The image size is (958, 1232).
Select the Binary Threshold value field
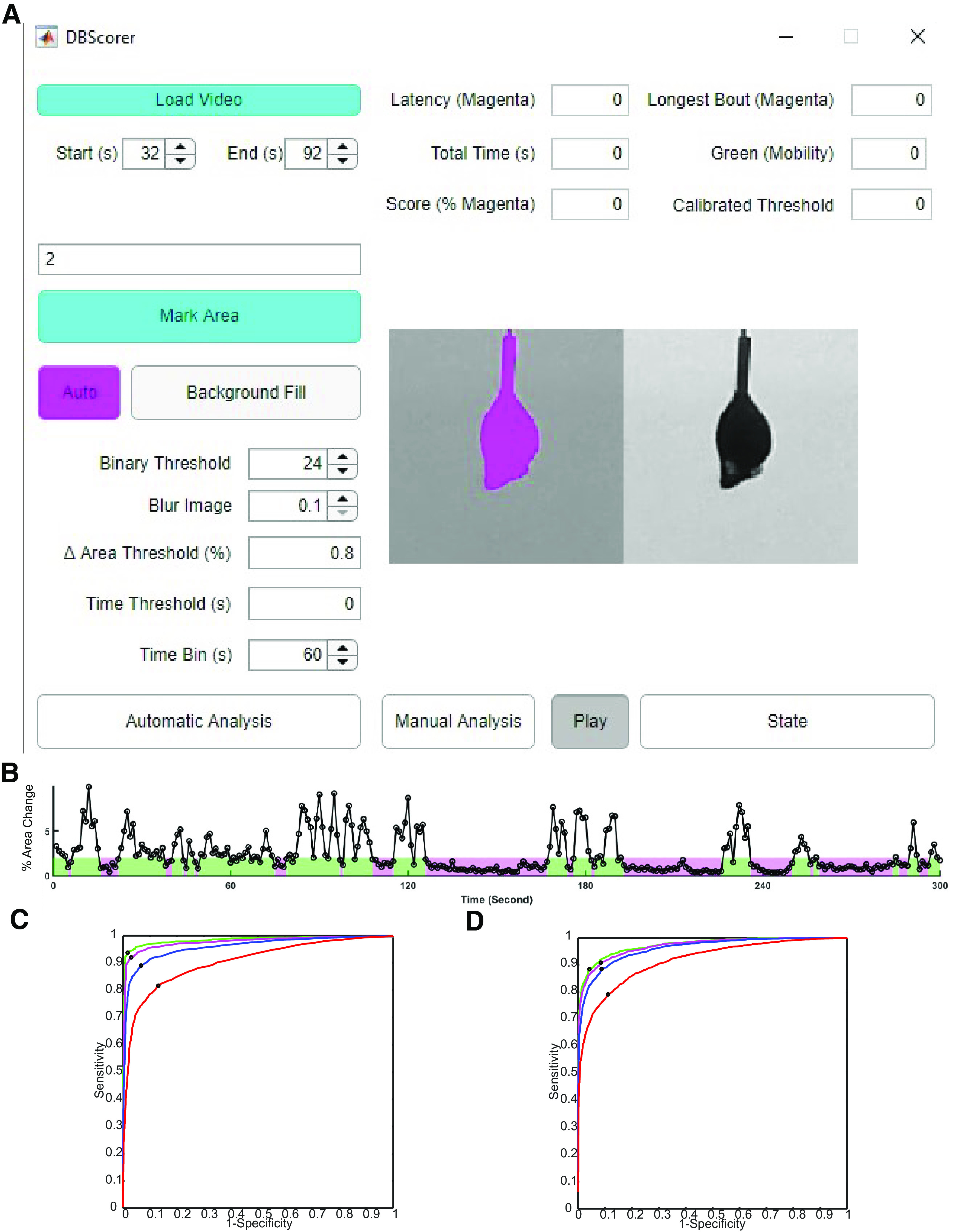tap(288, 464)
